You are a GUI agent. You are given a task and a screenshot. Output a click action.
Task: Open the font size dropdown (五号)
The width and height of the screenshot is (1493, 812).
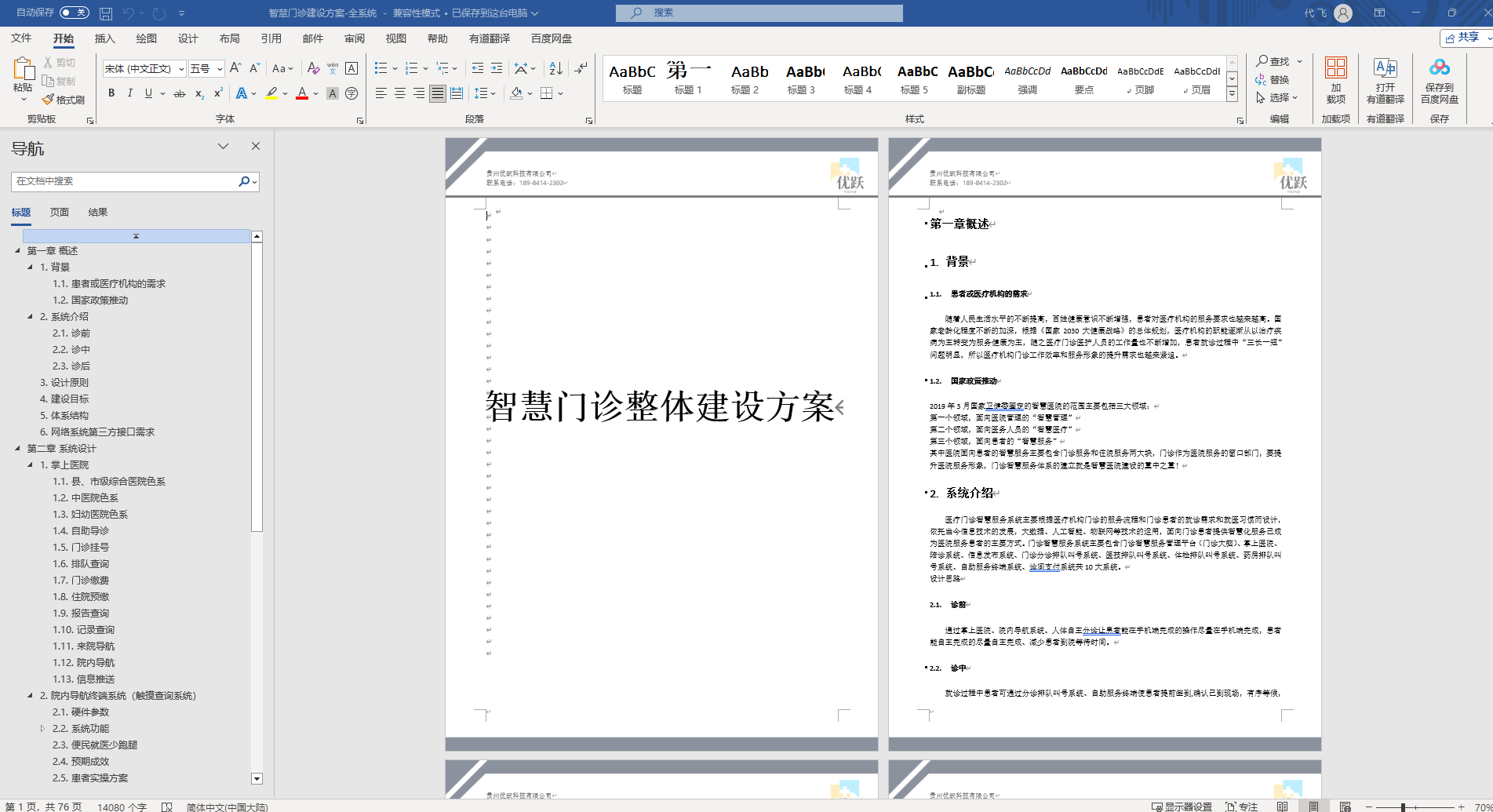coord(220,69)
